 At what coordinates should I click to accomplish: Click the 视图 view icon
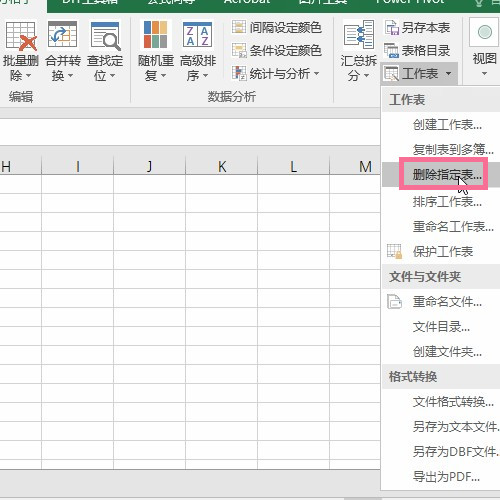(484, 33)
